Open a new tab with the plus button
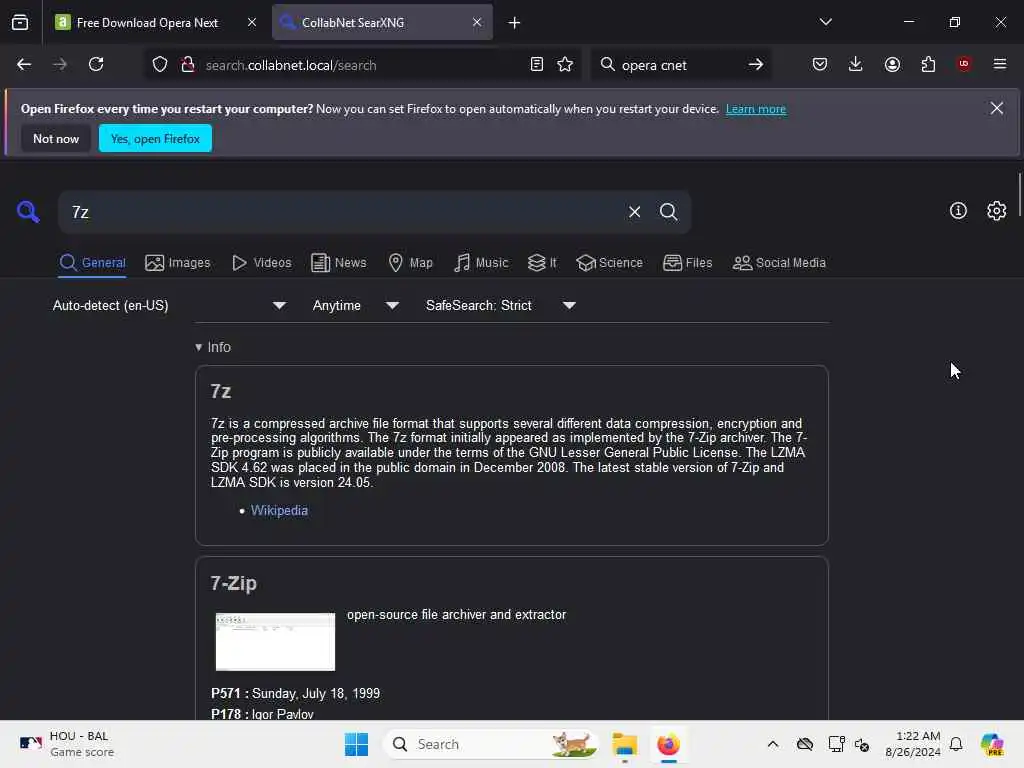This screenshot has height=768, width=1024. pos(515,23)
